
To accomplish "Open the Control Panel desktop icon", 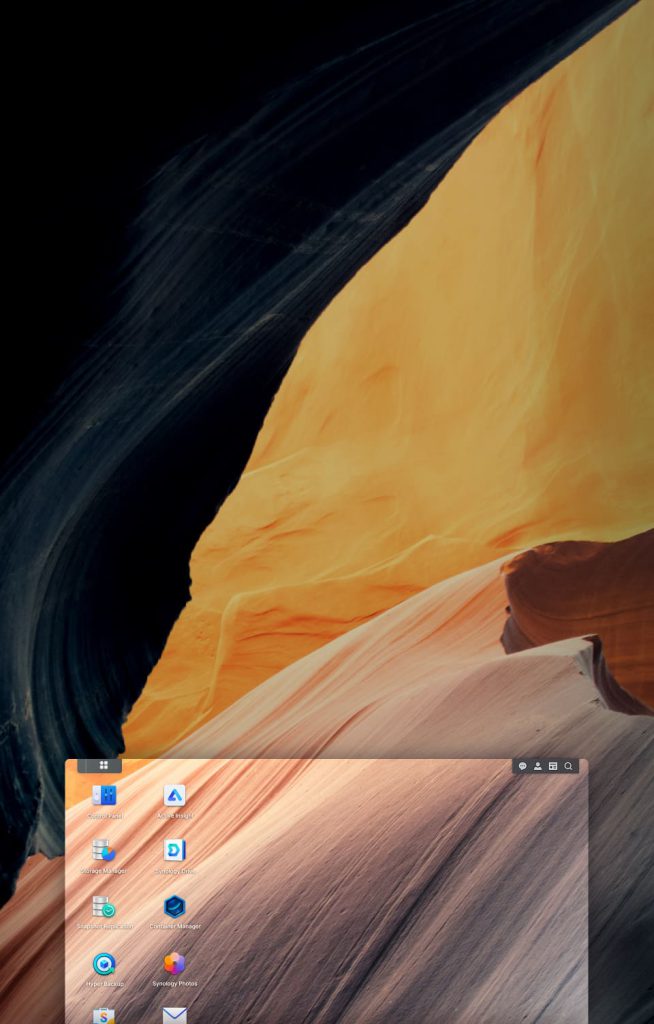I will point(104,796).
